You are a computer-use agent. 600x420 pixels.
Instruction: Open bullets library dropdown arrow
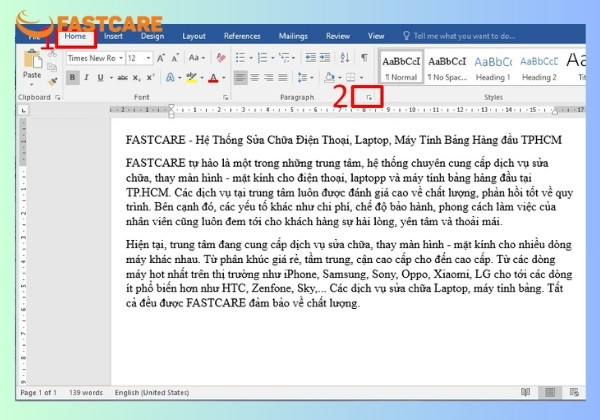251,58
